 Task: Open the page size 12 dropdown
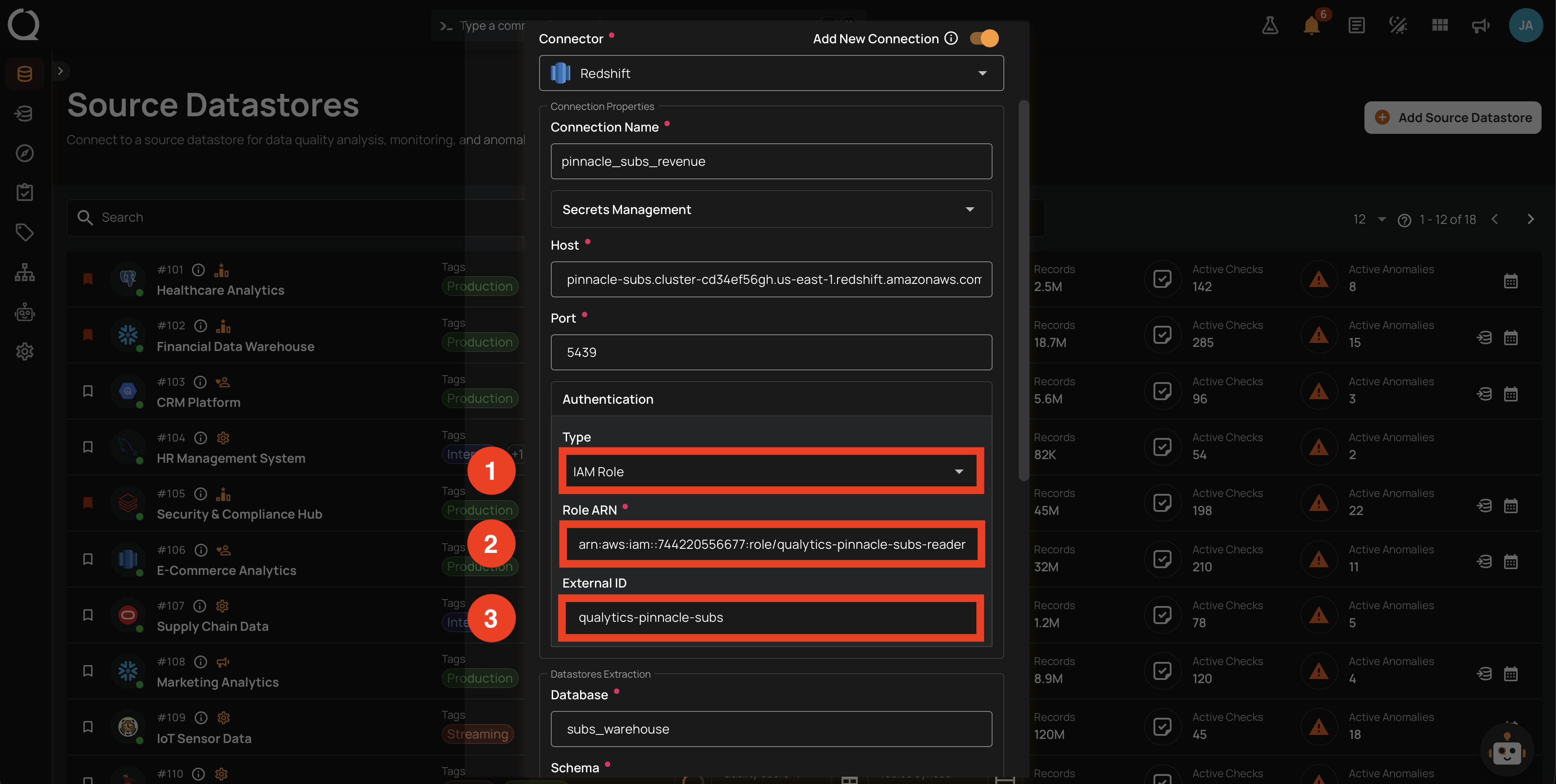[x=1369, y=219]
